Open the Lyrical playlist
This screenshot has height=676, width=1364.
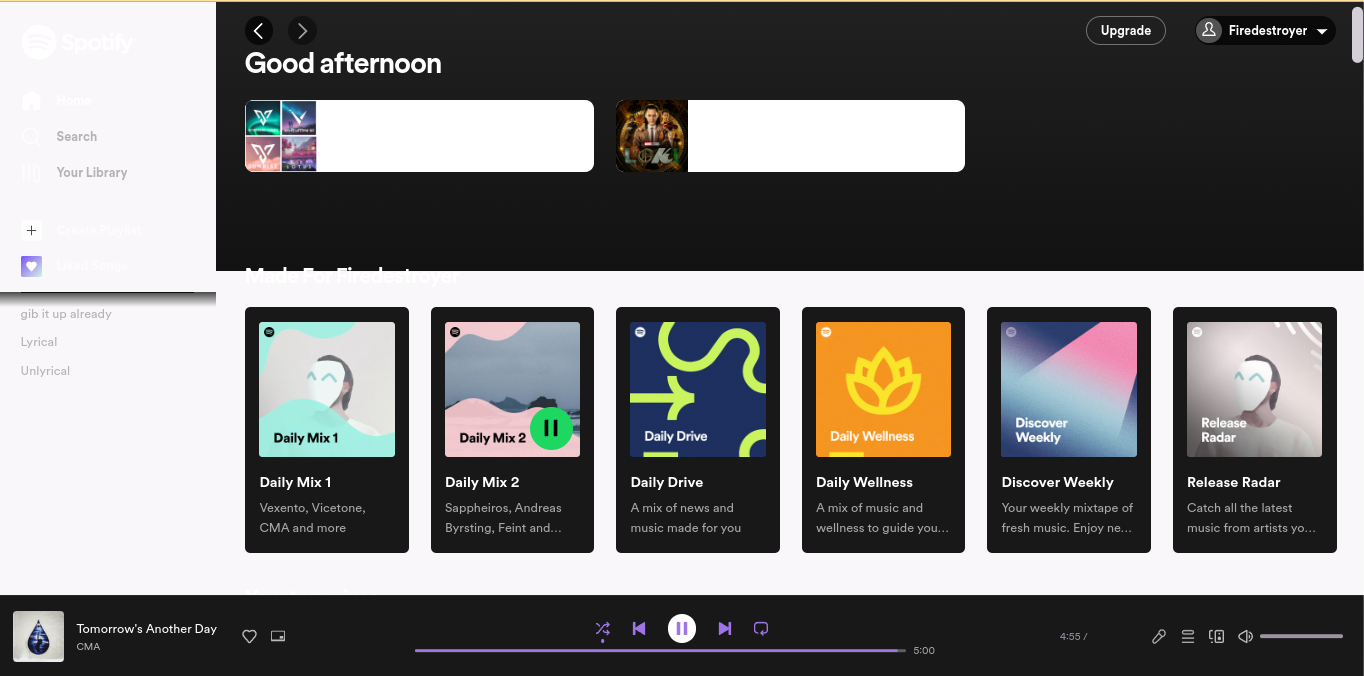tap(39, 342)
